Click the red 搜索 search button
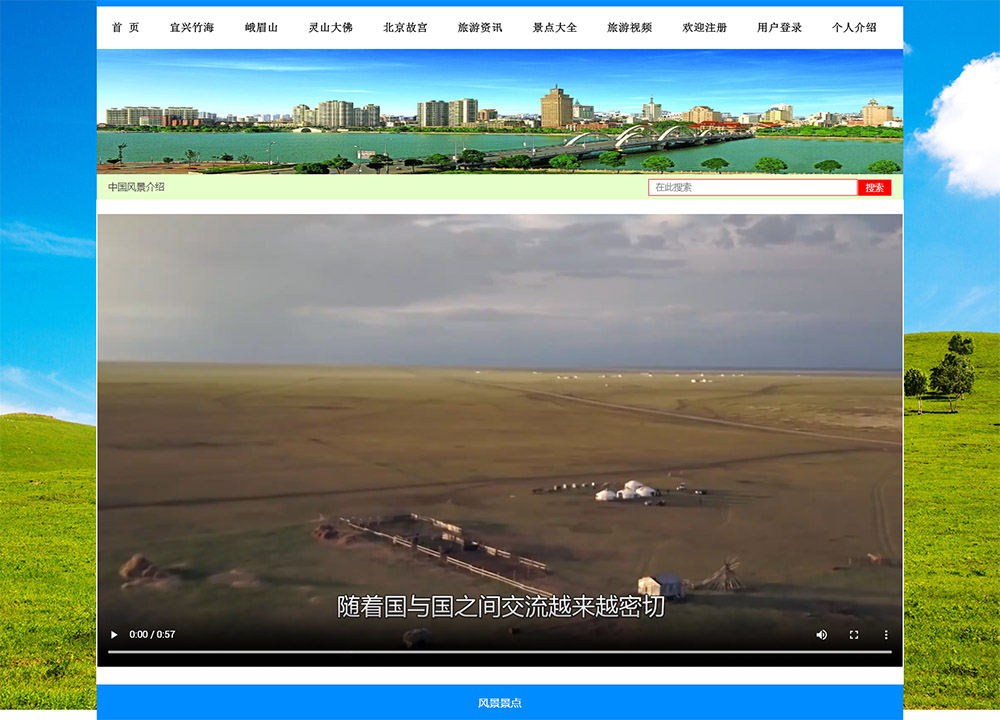This screenshot has width=1000, height=720. (874, 187)
